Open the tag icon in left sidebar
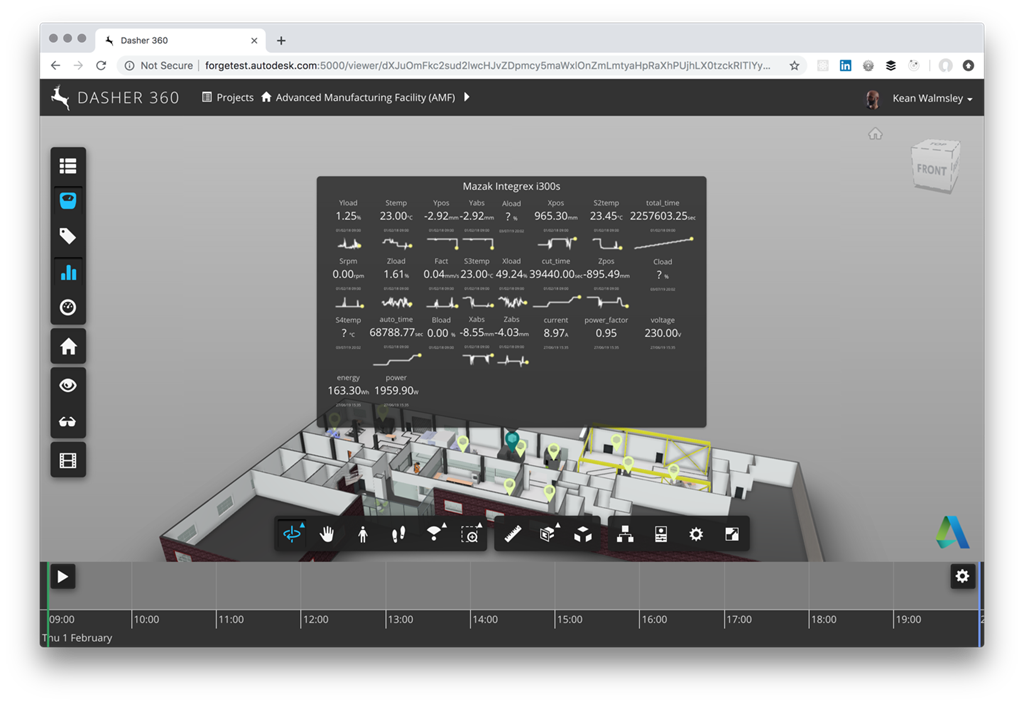The image size is (1024, 704). click(x=68, y=236)
